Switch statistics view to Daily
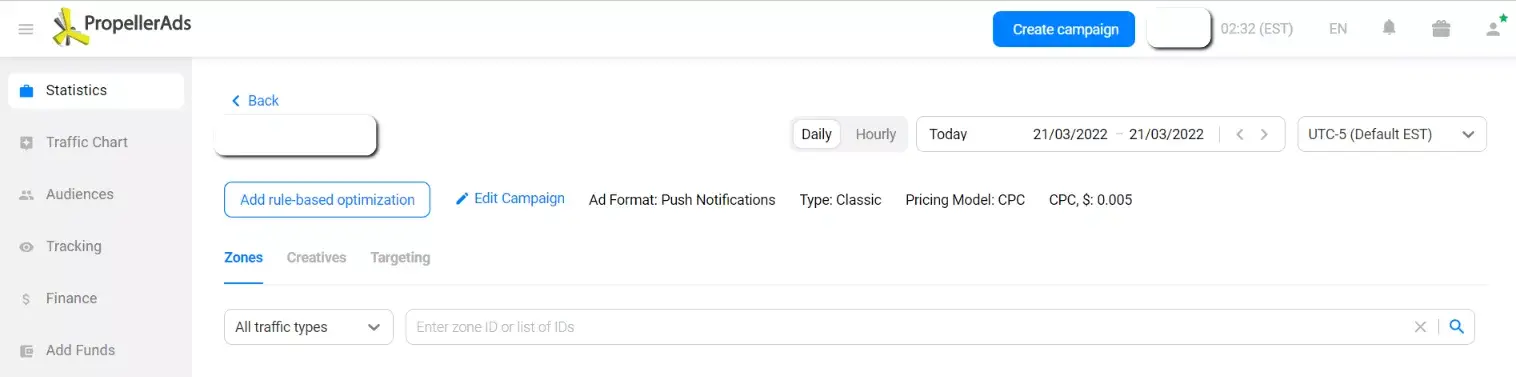This screenshot has width=1516, height=377. [816, 134]
